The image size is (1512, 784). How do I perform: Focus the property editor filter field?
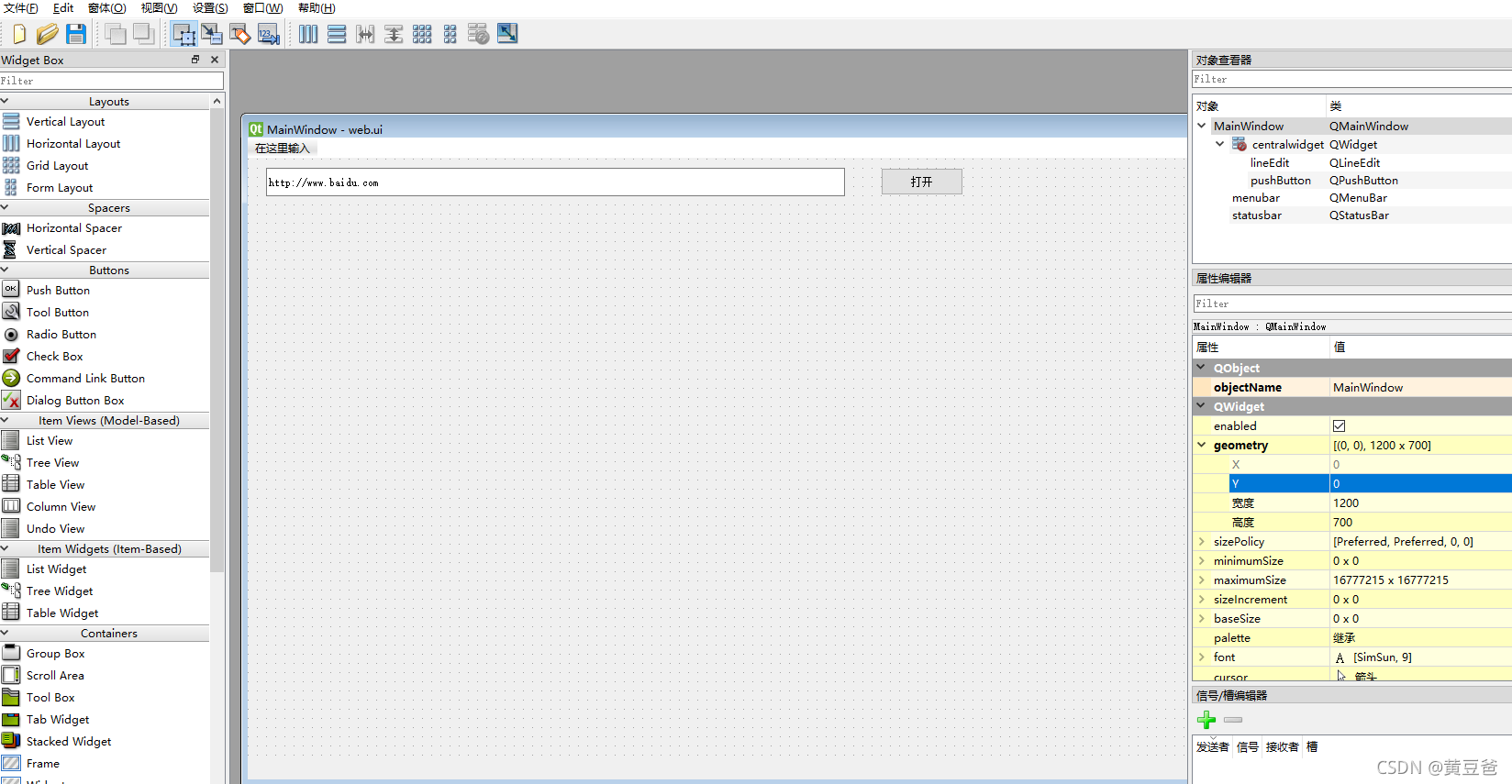pos(1351,304)
